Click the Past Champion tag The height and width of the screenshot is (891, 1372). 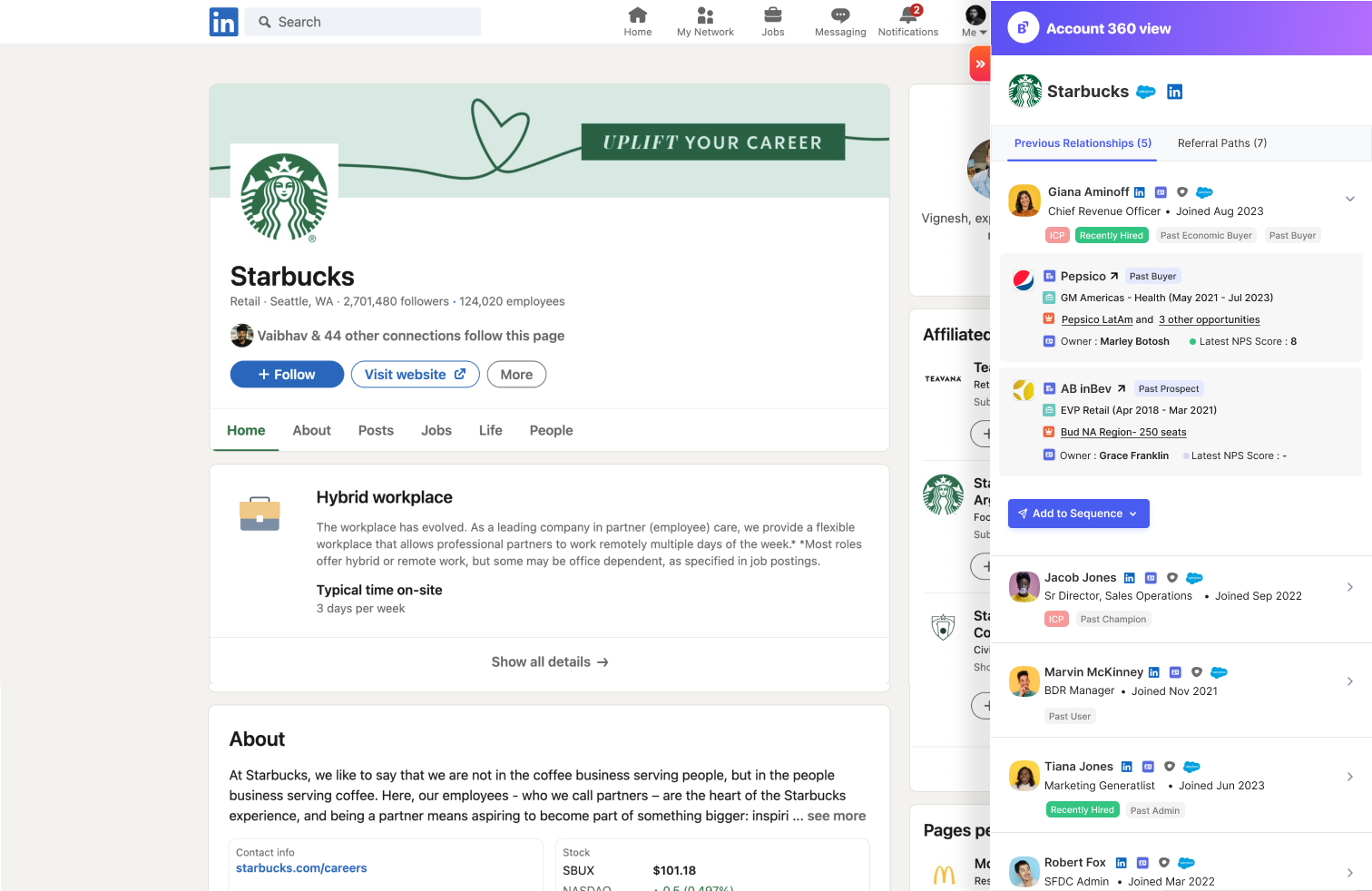pos(1113,620)
